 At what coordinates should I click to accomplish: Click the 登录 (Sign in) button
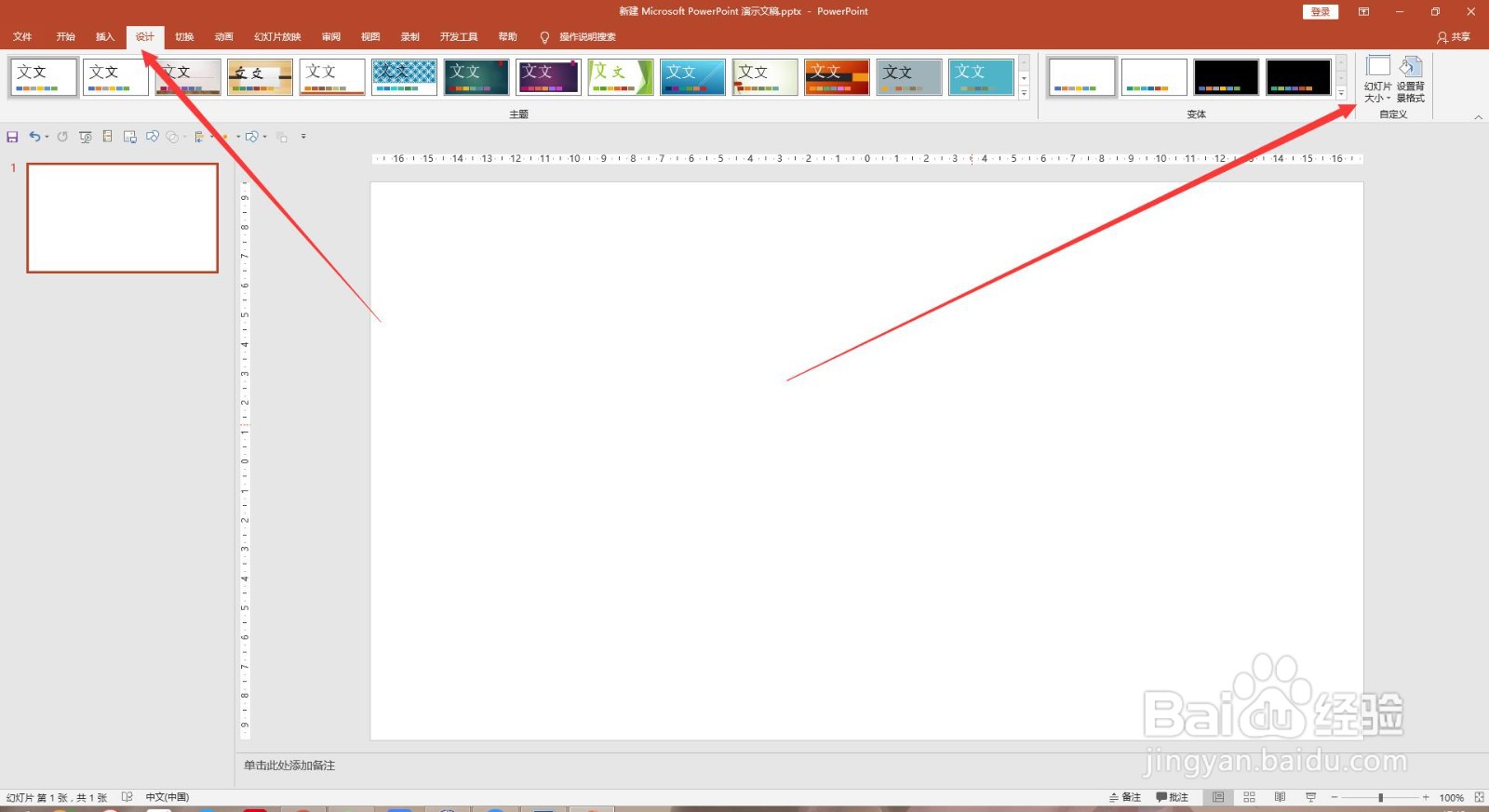1321,12
